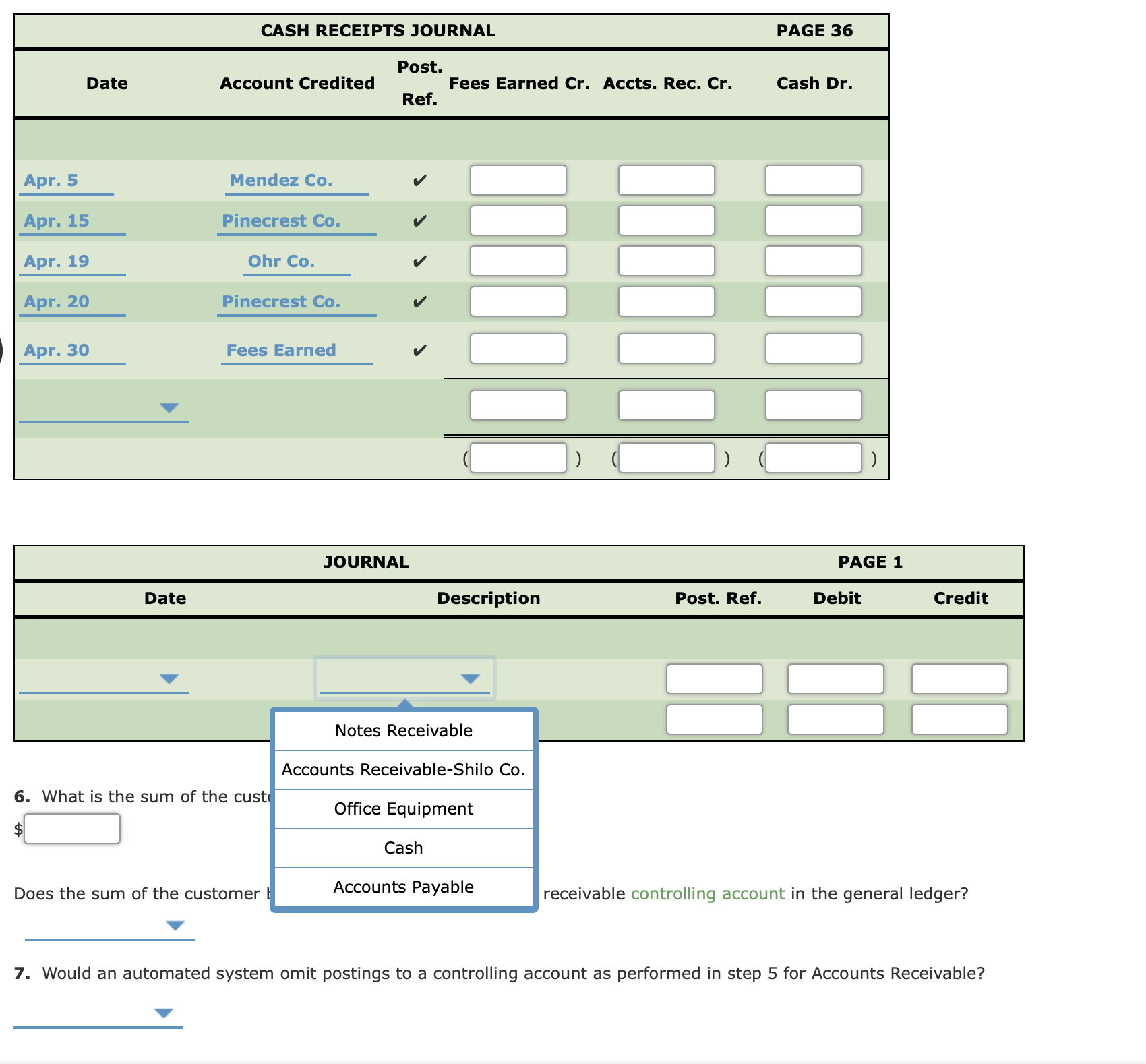Click the checkmark on the Apr. 20 Pinecrest row
This screenshot has width=1146, height=1064.
click(x=419, y=301)
